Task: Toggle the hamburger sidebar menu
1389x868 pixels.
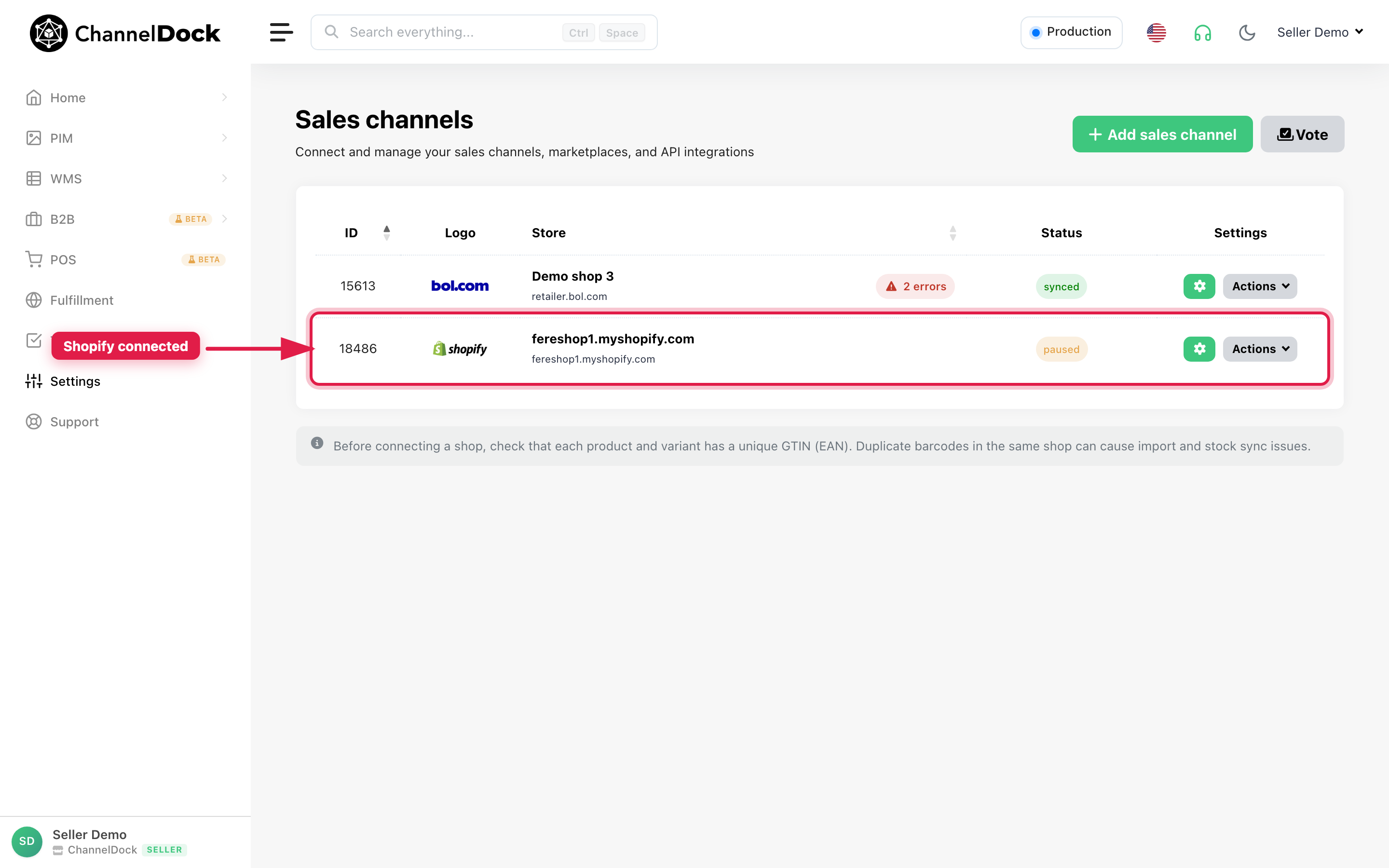Action: coord(281,32)
